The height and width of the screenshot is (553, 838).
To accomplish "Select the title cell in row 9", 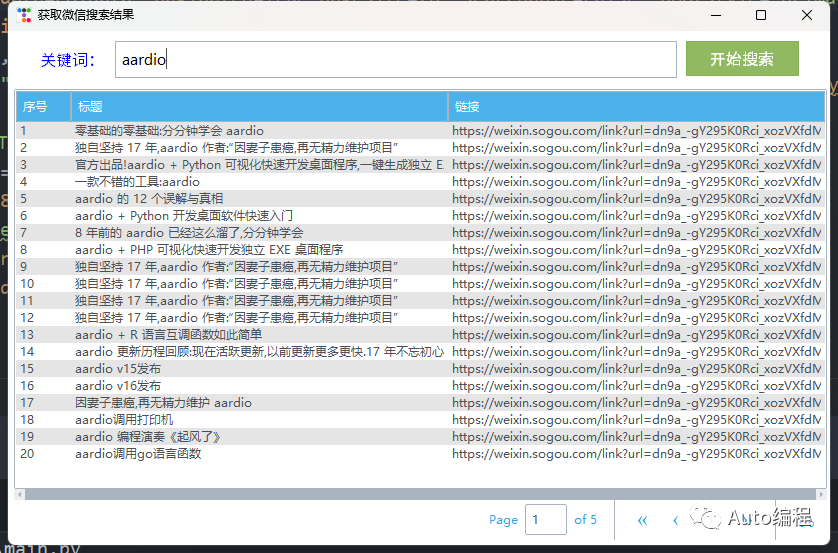I will click(x=236, y=267).
